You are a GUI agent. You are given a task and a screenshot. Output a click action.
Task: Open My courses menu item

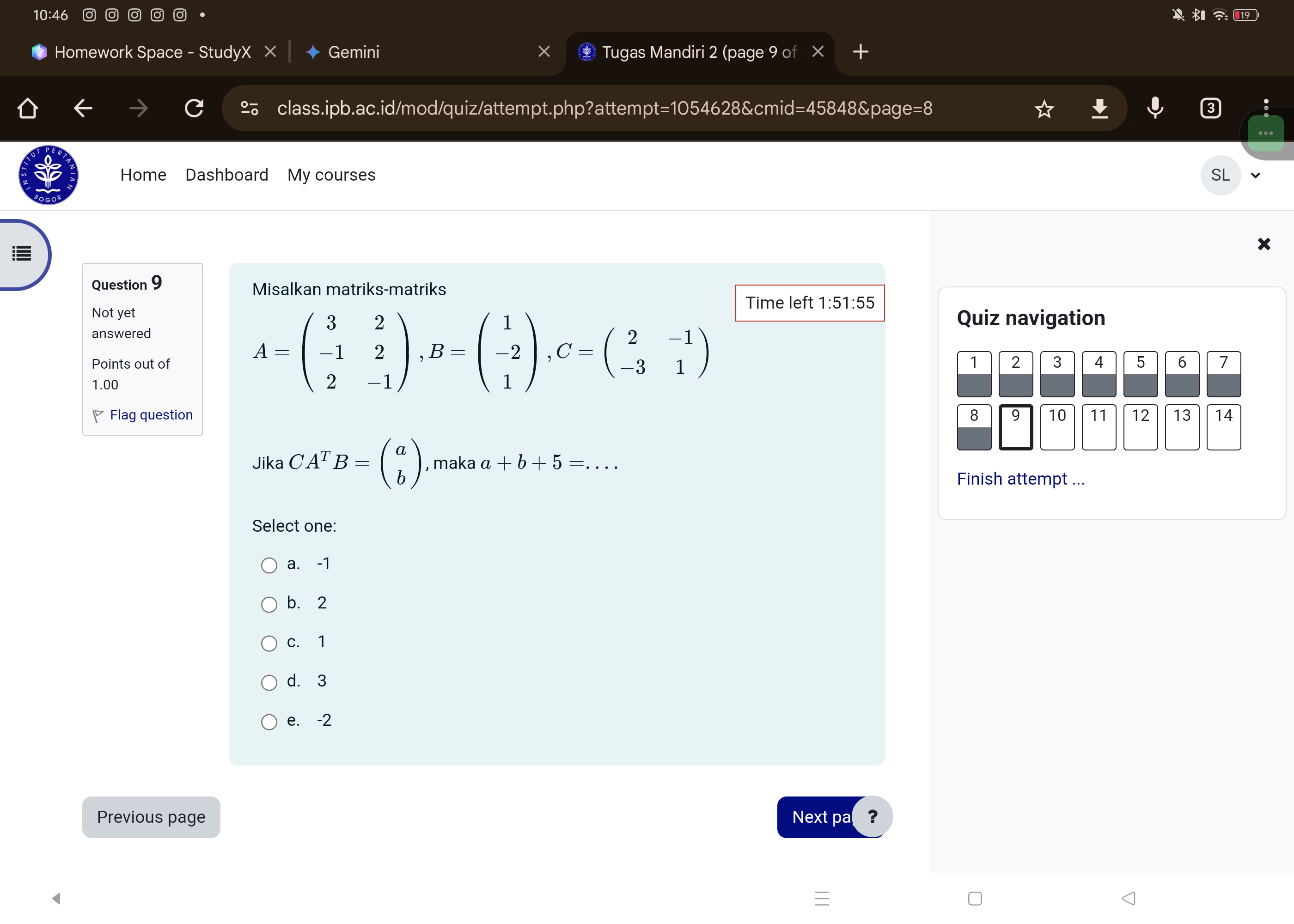[x=331, y=175]
